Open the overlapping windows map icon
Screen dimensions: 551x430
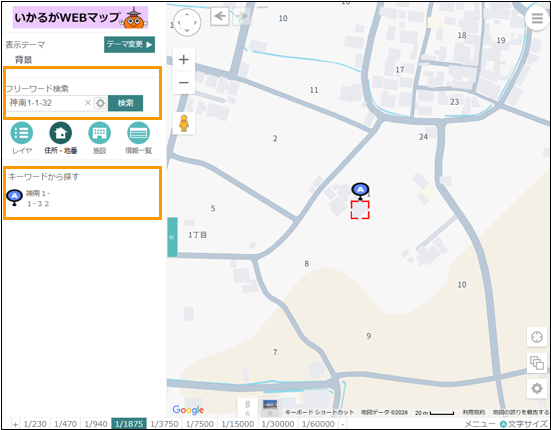tap(537, 363)
